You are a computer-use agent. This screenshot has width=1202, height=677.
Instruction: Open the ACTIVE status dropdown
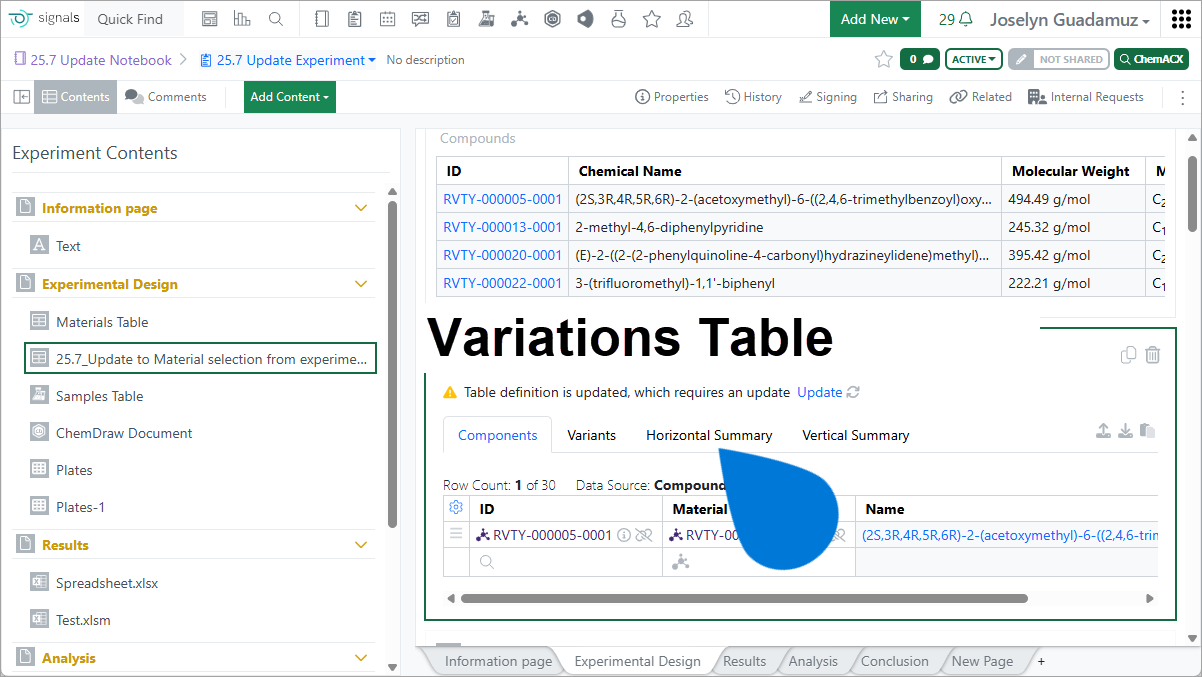(x=974, y=60)
